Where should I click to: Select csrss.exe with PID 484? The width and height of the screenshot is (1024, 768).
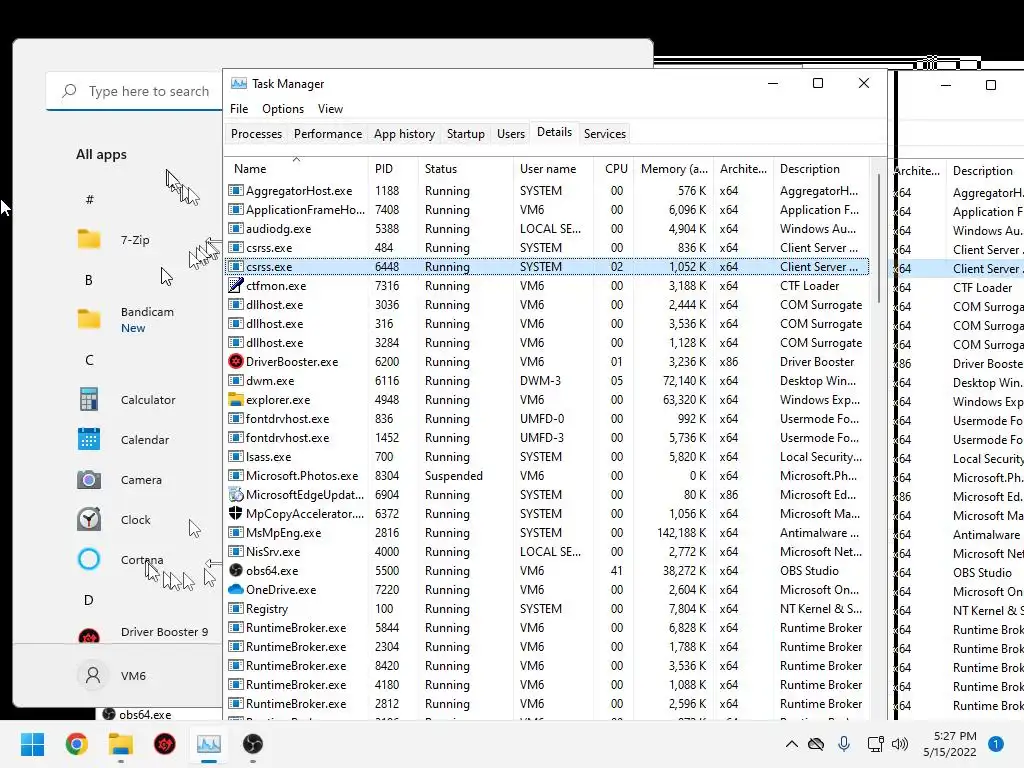pyautogui.click(x=547, y=248)
